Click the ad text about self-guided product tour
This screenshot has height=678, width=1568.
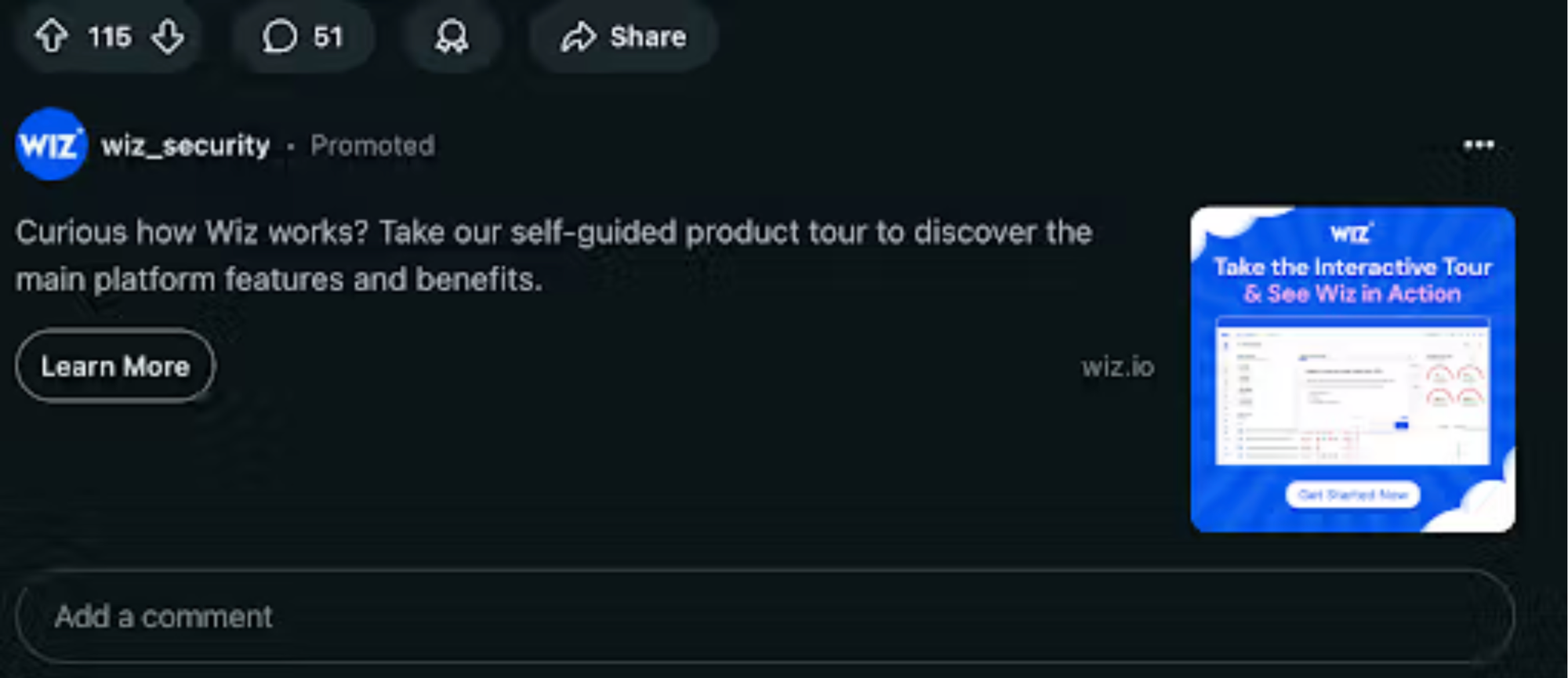tap(554, 256)
